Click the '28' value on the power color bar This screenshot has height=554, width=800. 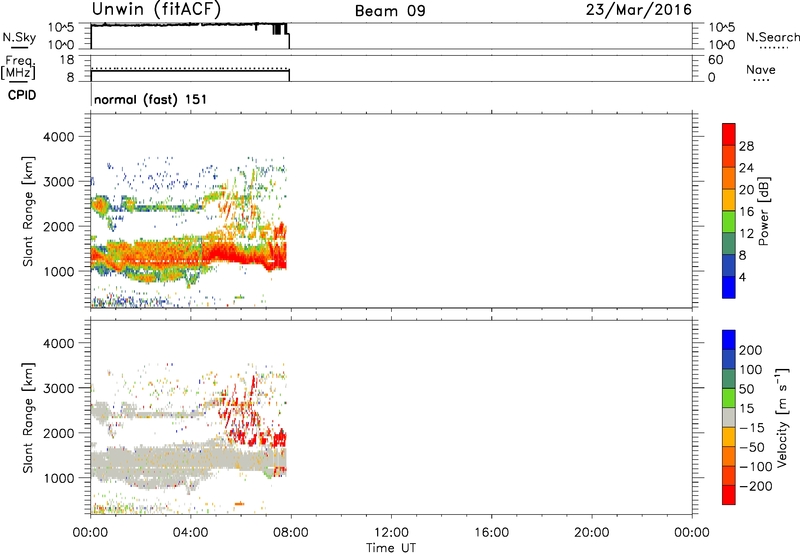[746, 146]
